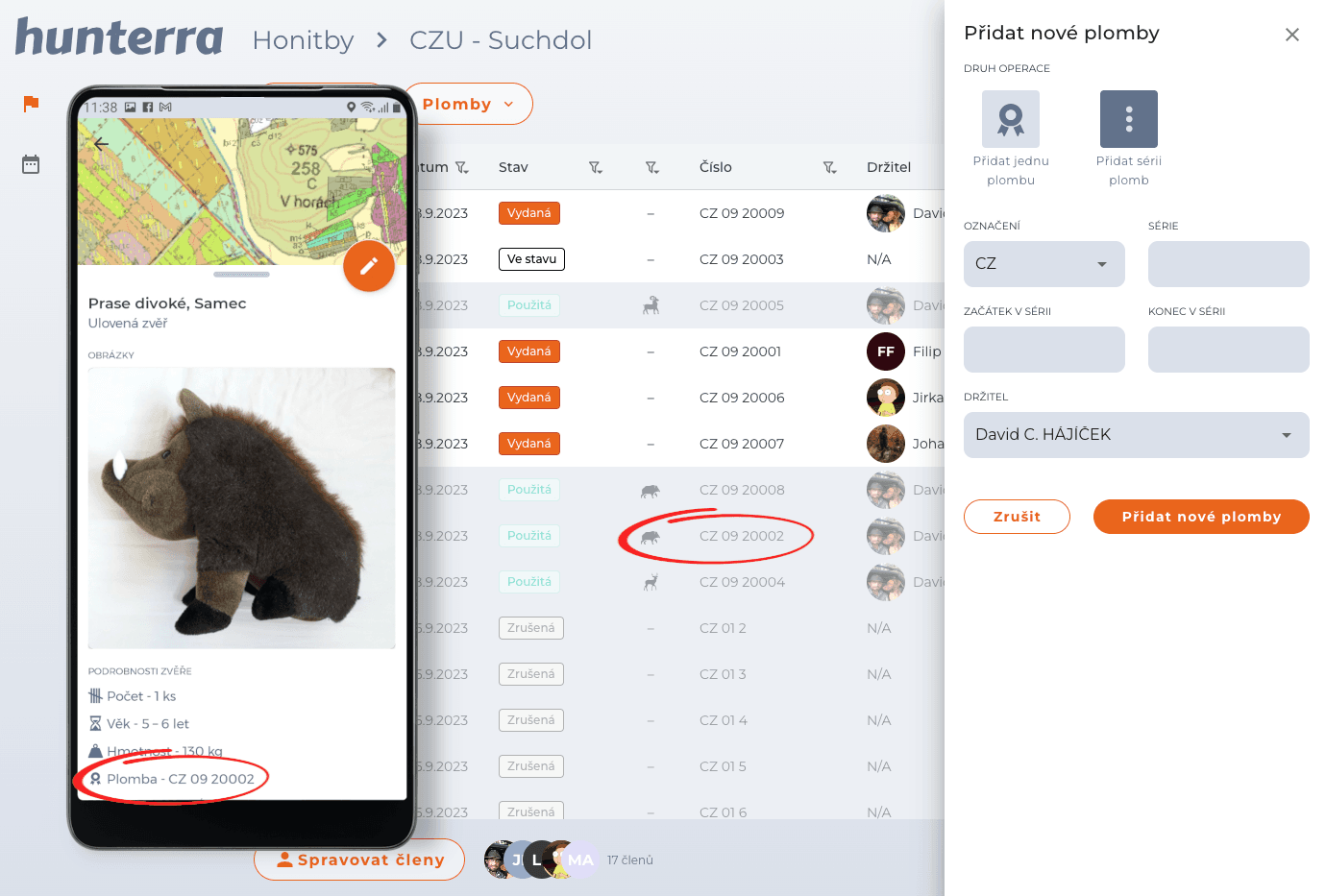Click Honitby breadcrumb

pyautogui.click(x=303, y=40)
